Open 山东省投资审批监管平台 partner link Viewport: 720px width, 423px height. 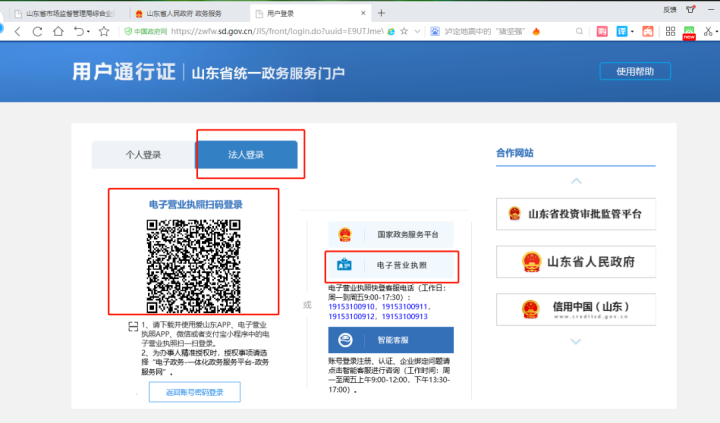(576, 214)
